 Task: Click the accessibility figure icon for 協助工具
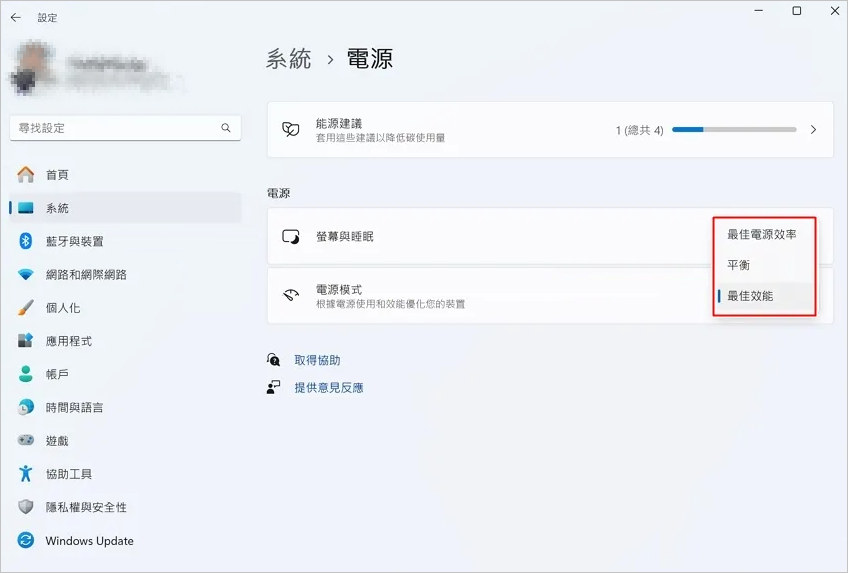pos(25,474)
